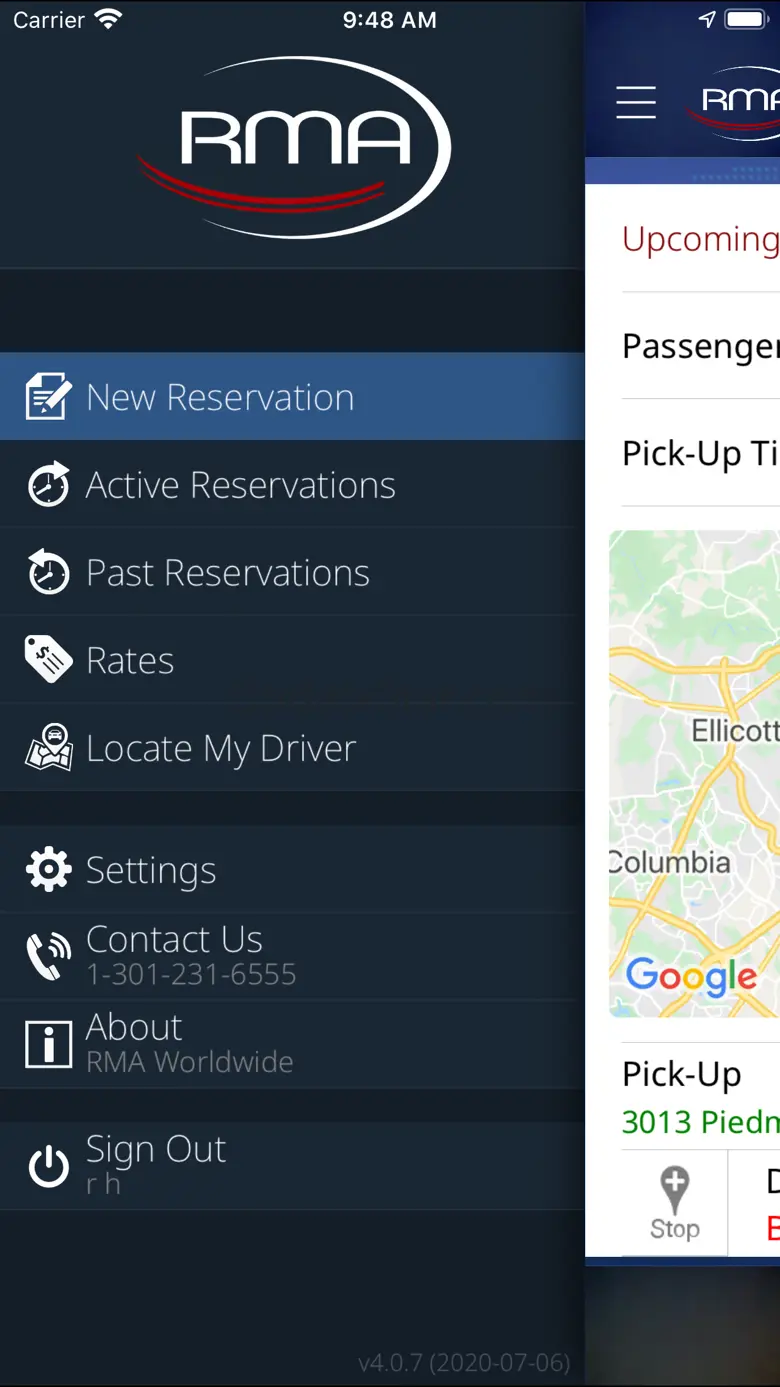This screenshot has width=780, height=1387.
Task: Tap the Rates price tag icon
Action: click(x=48, y=660)
